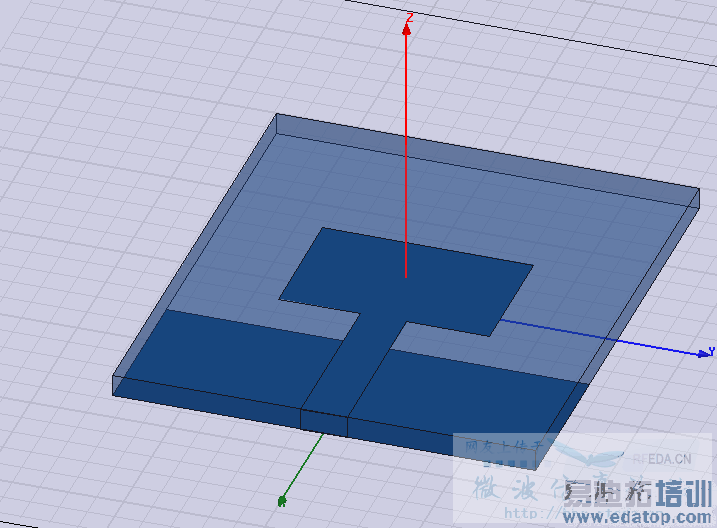Select the small port face at feed line edge
This screenshot has width=717, height=528.
coord(324,423)
